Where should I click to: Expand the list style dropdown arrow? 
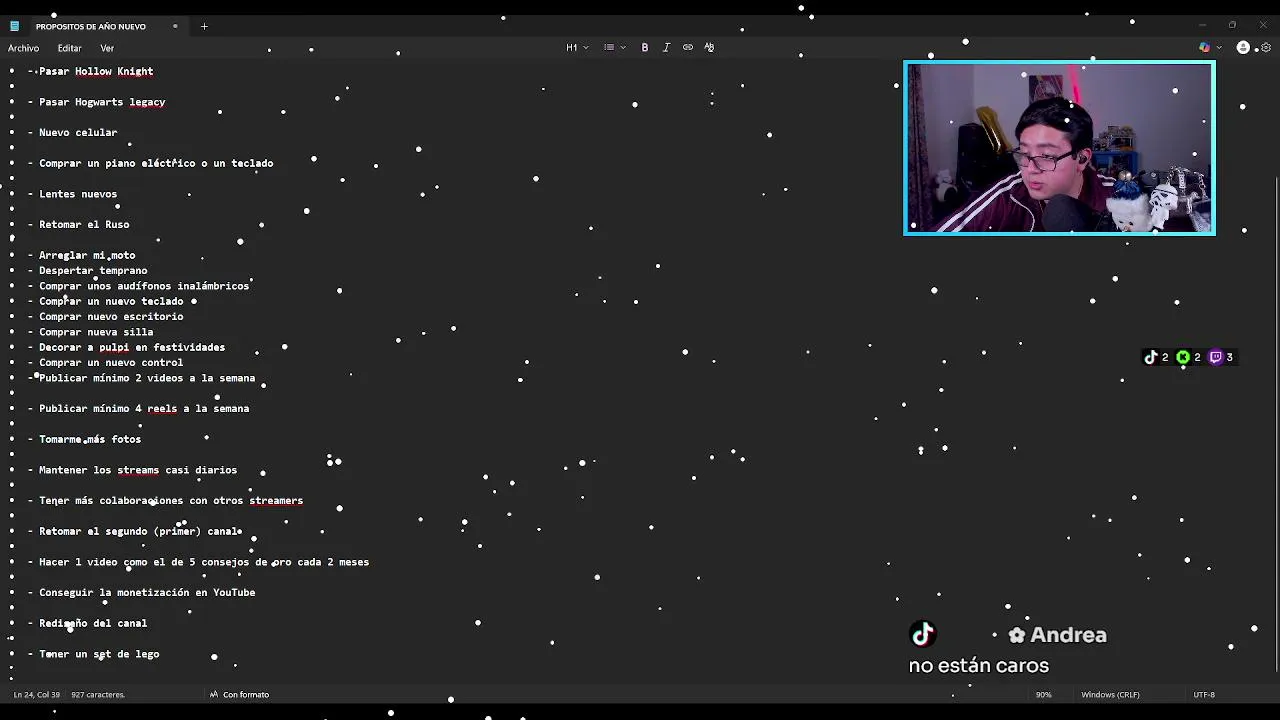pos(623,47)
